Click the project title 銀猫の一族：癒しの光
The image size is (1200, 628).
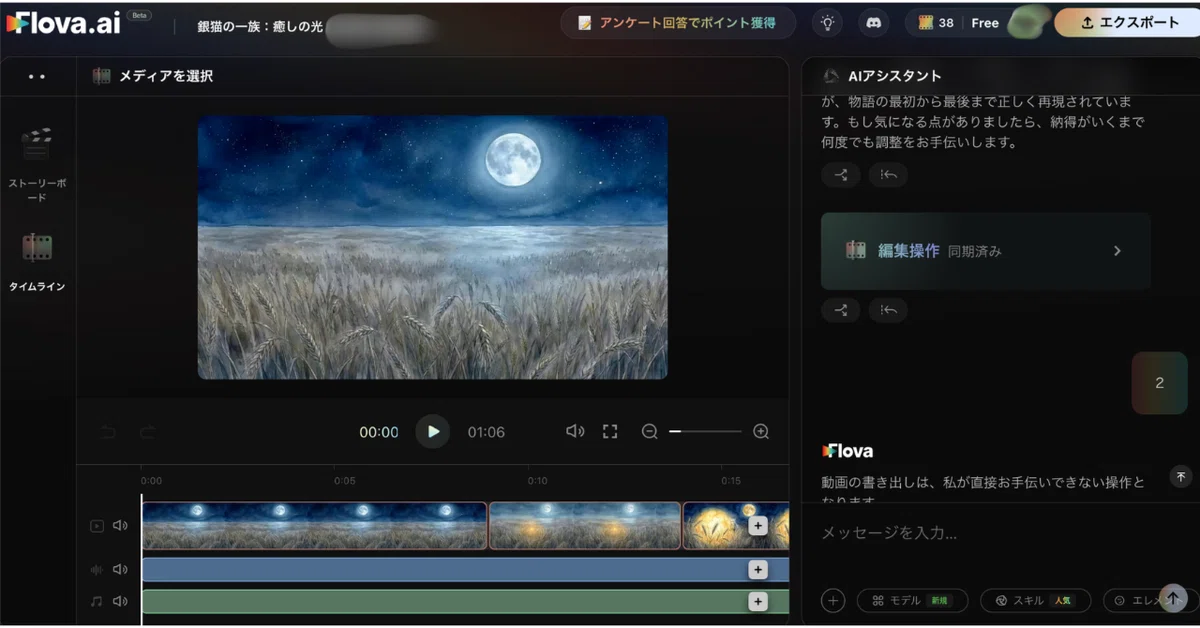[260, 26]
